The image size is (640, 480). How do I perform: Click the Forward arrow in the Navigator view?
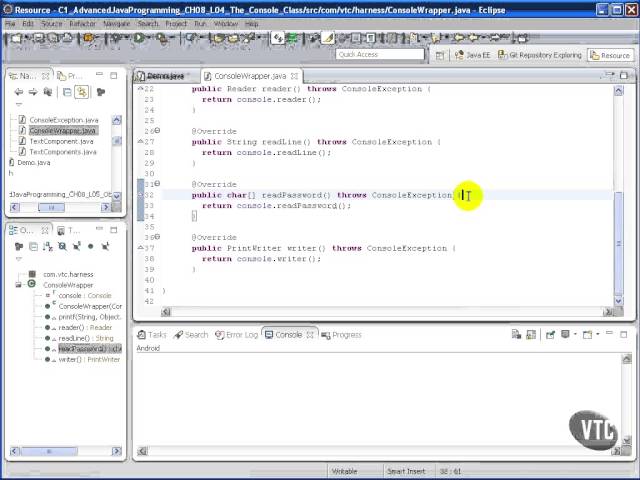[33, 92]
